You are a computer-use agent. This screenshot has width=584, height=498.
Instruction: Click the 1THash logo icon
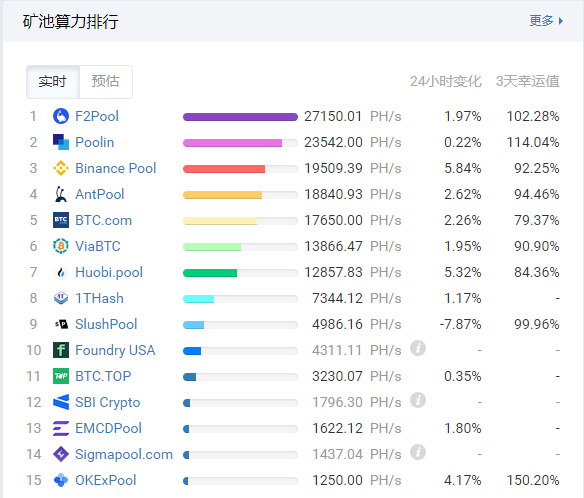point(61,298)
